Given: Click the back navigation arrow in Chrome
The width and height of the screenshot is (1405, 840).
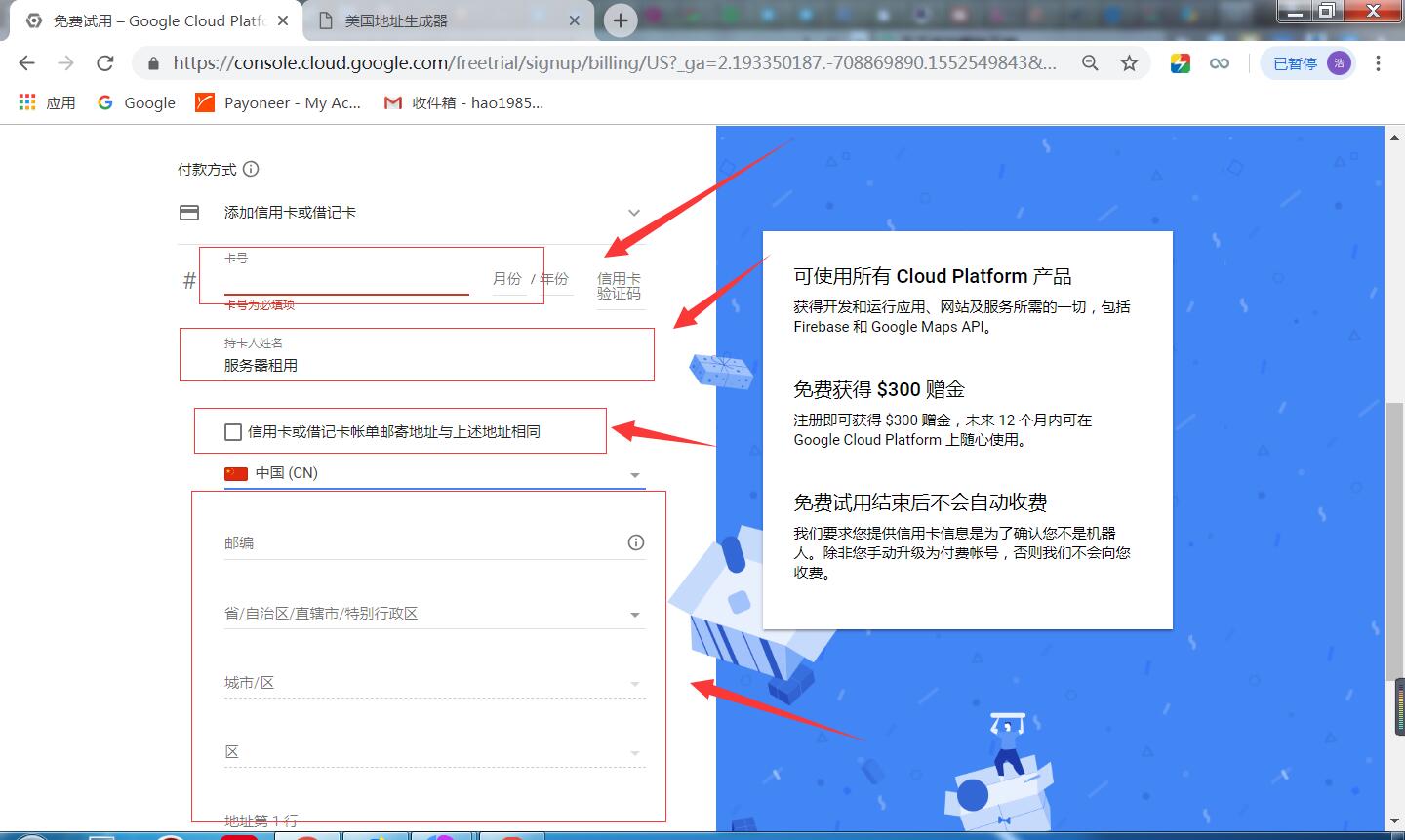Looking at the screenshot, I should coord(26,62).
